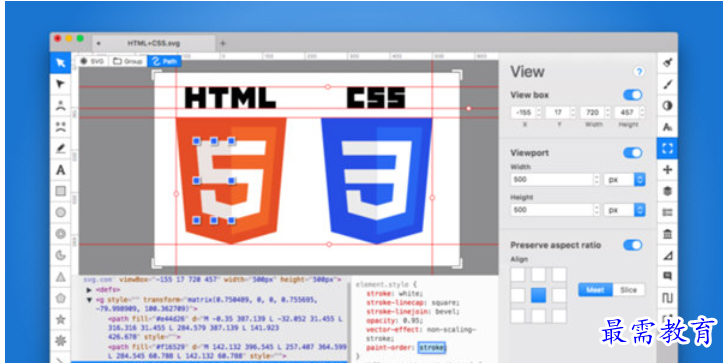Select the Ring shape tool
The width and height of the screenshot is (723, 363).
coord(60,234)
